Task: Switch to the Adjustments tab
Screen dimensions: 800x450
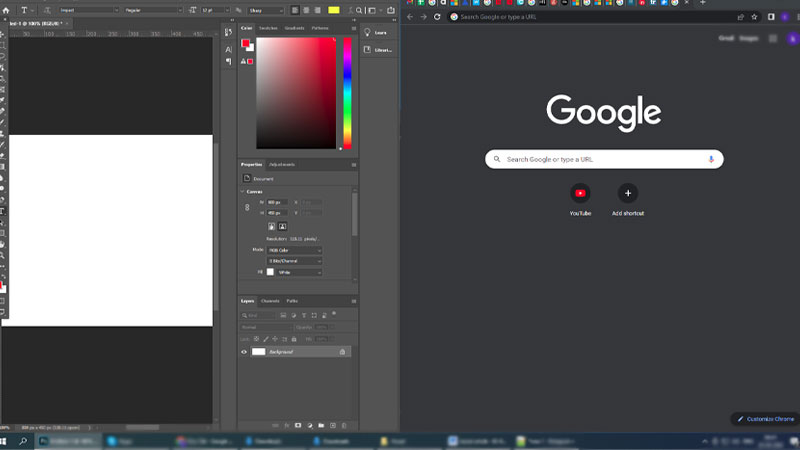Action: tap(282, 165)
